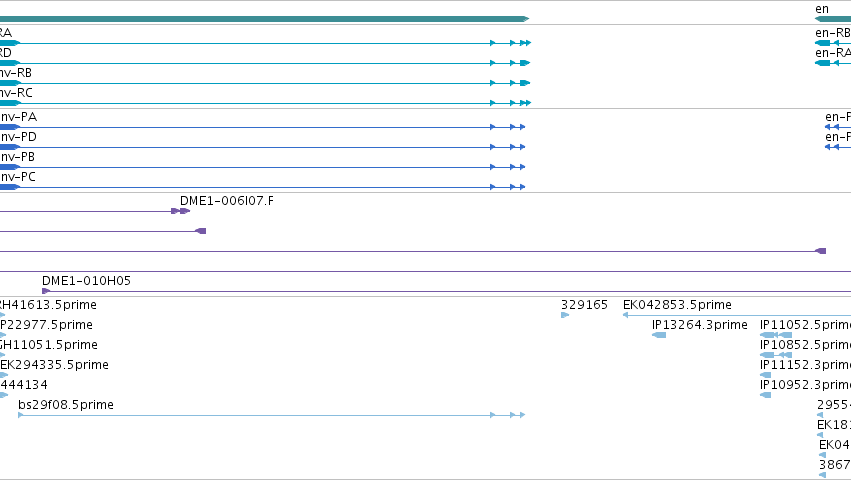Click the IP13264.3prime feature block
Viewport: 851px width, 480px height.
pos(659,335)
